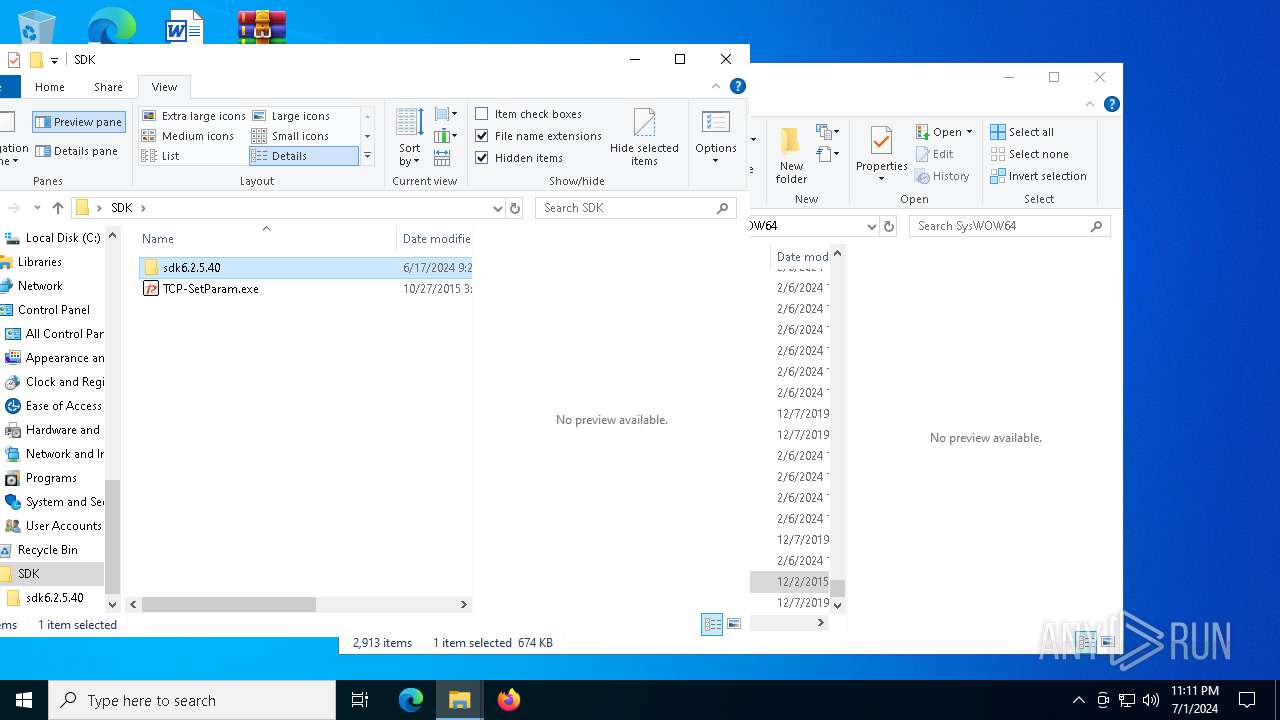Image resolution: width=1280 pixels, height=720 pixels.
Task: Uncheck File name extensions
Action: [x=538, y=136]
